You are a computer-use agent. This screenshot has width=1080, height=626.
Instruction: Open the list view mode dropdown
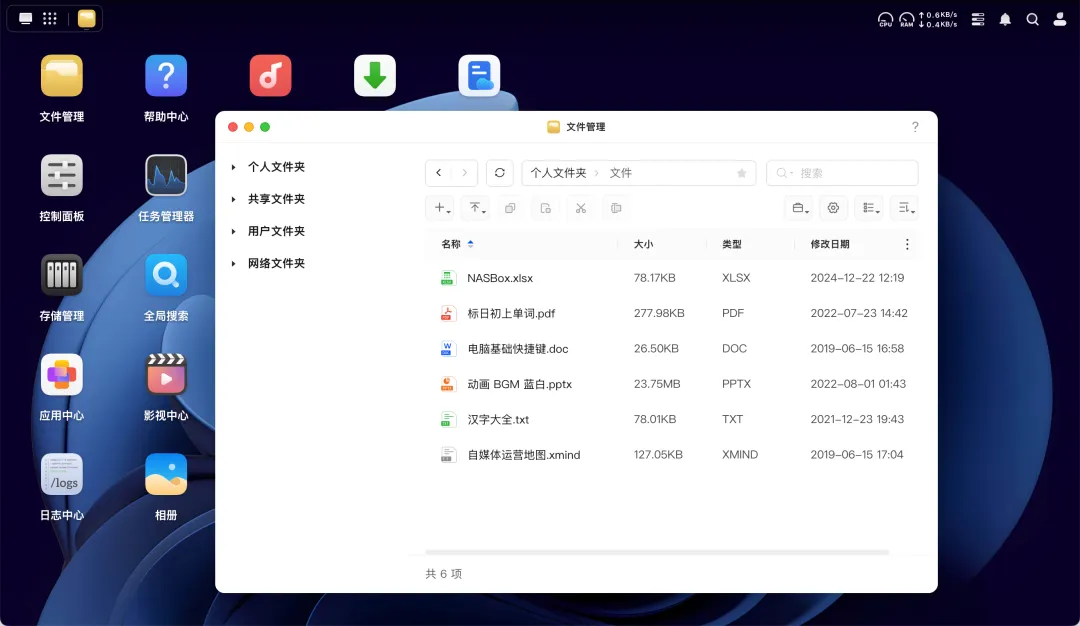tap(871, 208)
